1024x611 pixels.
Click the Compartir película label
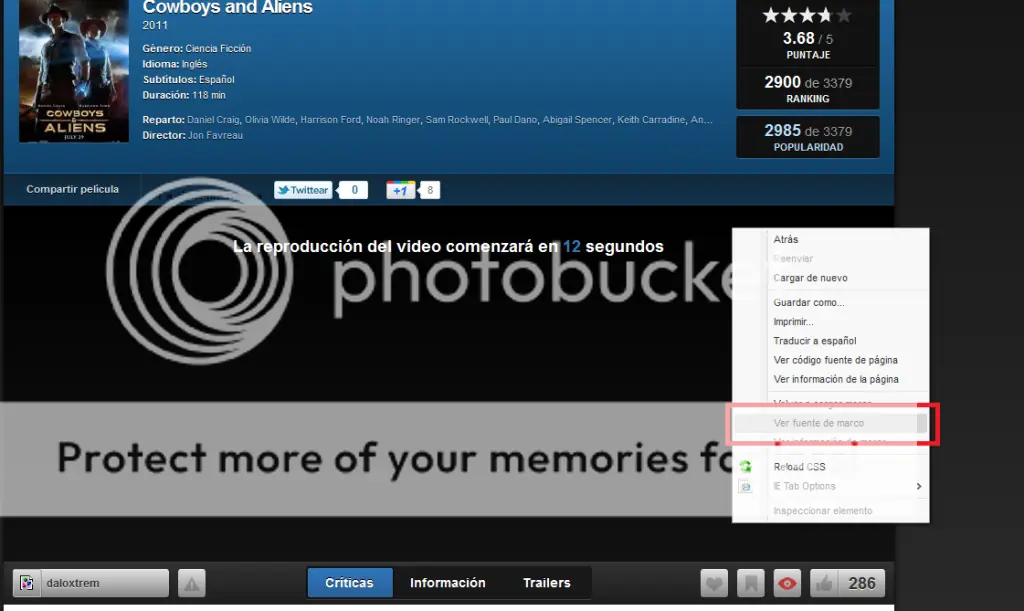[x=72, y=189]
